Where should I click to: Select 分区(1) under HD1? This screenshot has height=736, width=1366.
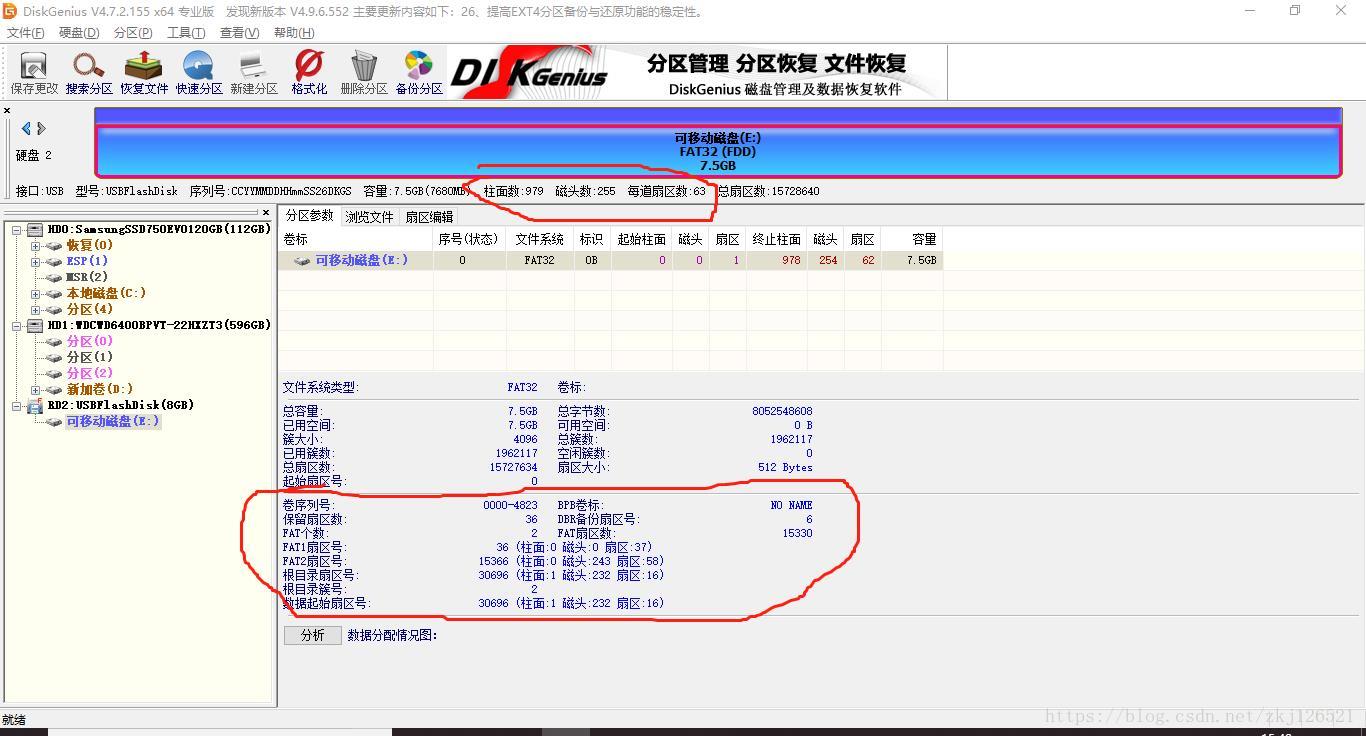coord(90,357)
